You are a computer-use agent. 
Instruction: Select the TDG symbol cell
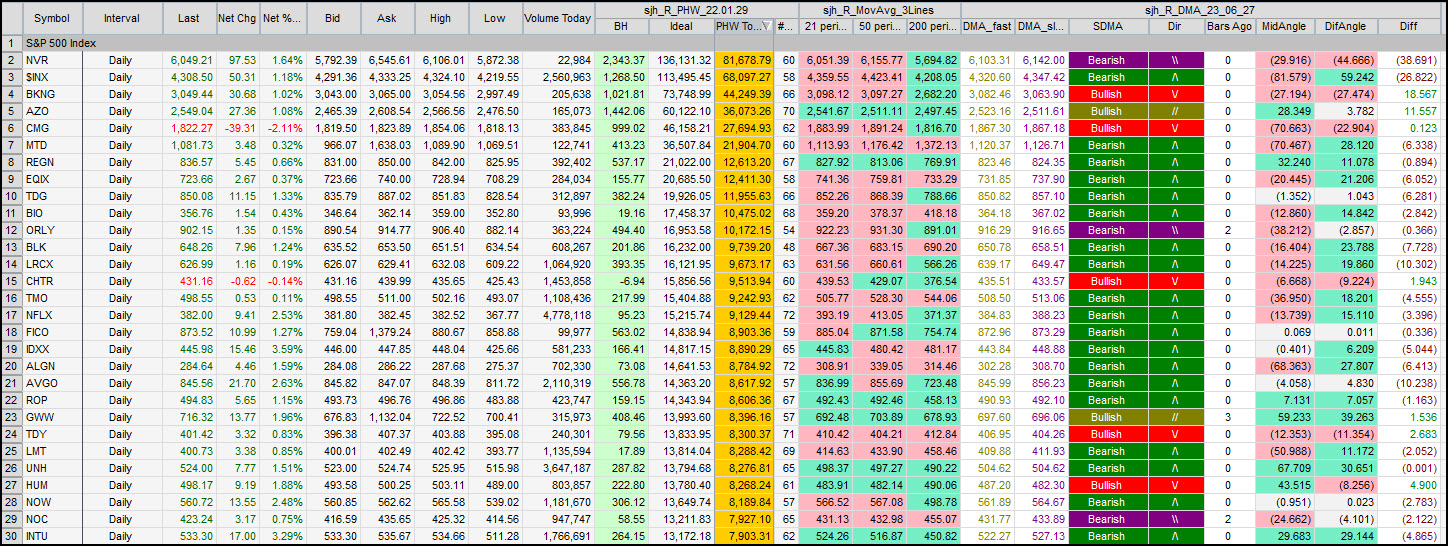click(x=51, y=197)
